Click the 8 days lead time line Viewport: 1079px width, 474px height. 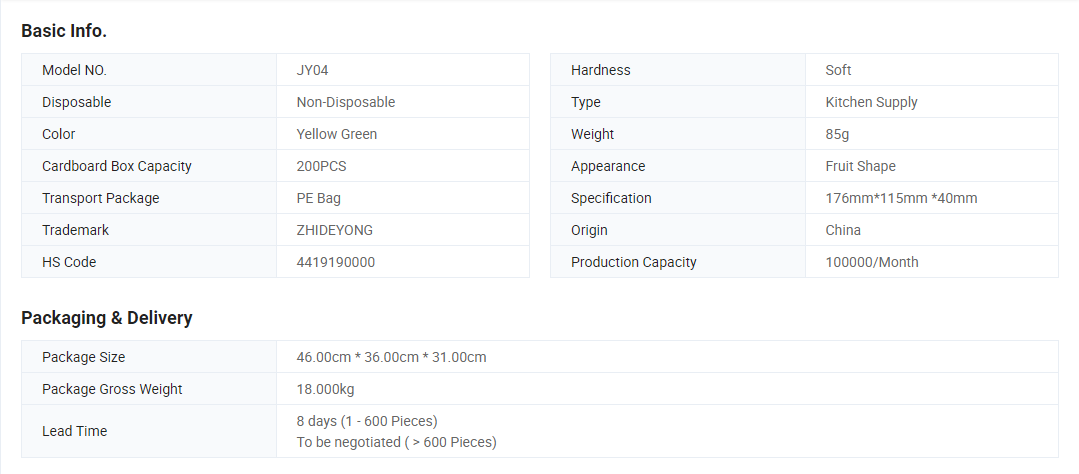pos(366,421)
